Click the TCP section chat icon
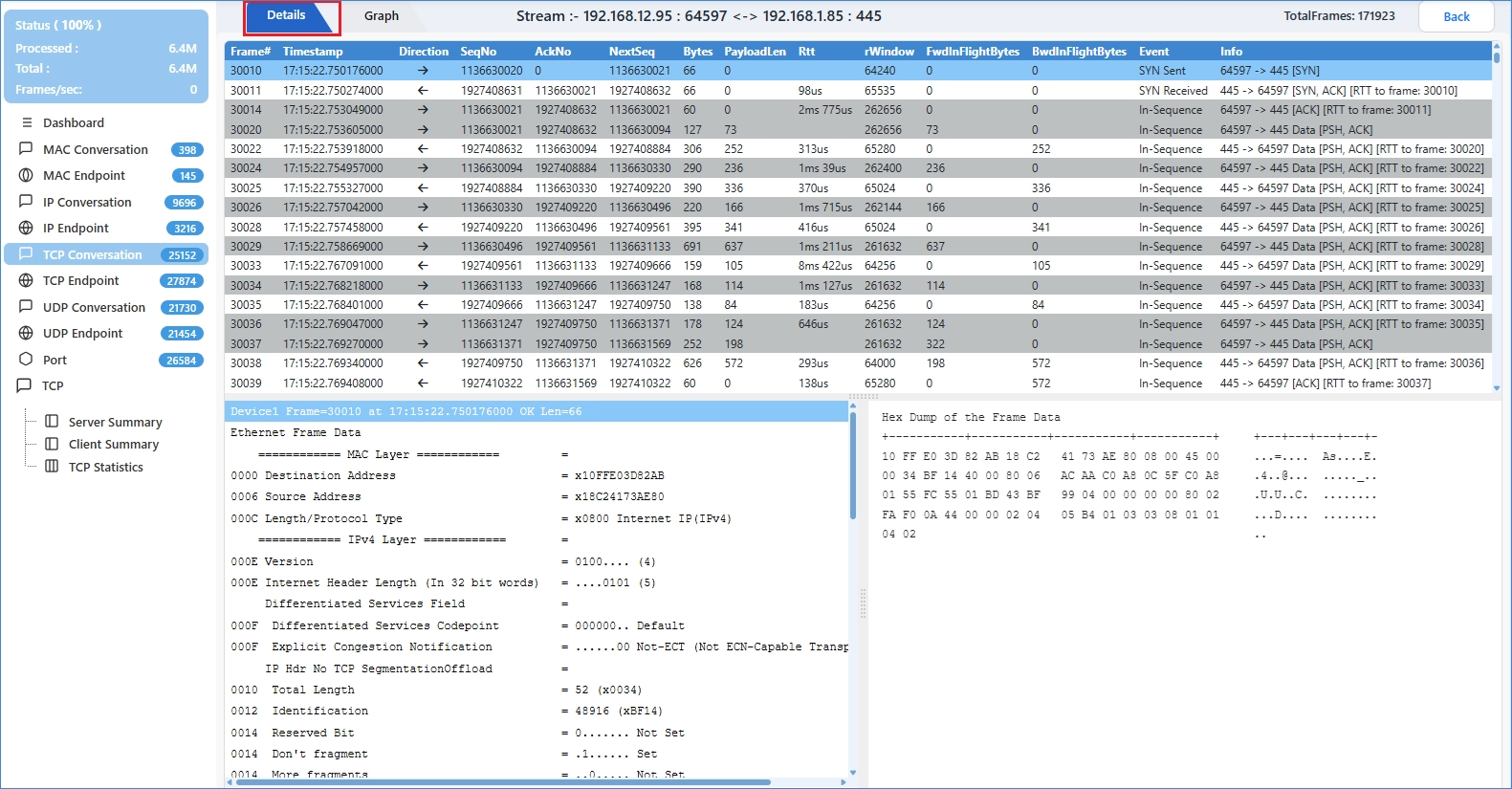Viewport: 1512px width, 789px height. pyautogui.click(x=24, y=385)
